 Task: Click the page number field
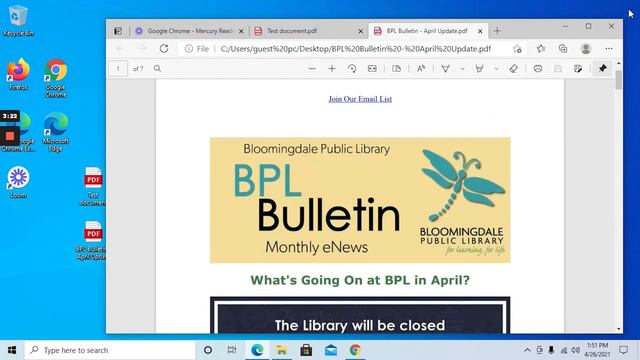[x=118, y=69]
